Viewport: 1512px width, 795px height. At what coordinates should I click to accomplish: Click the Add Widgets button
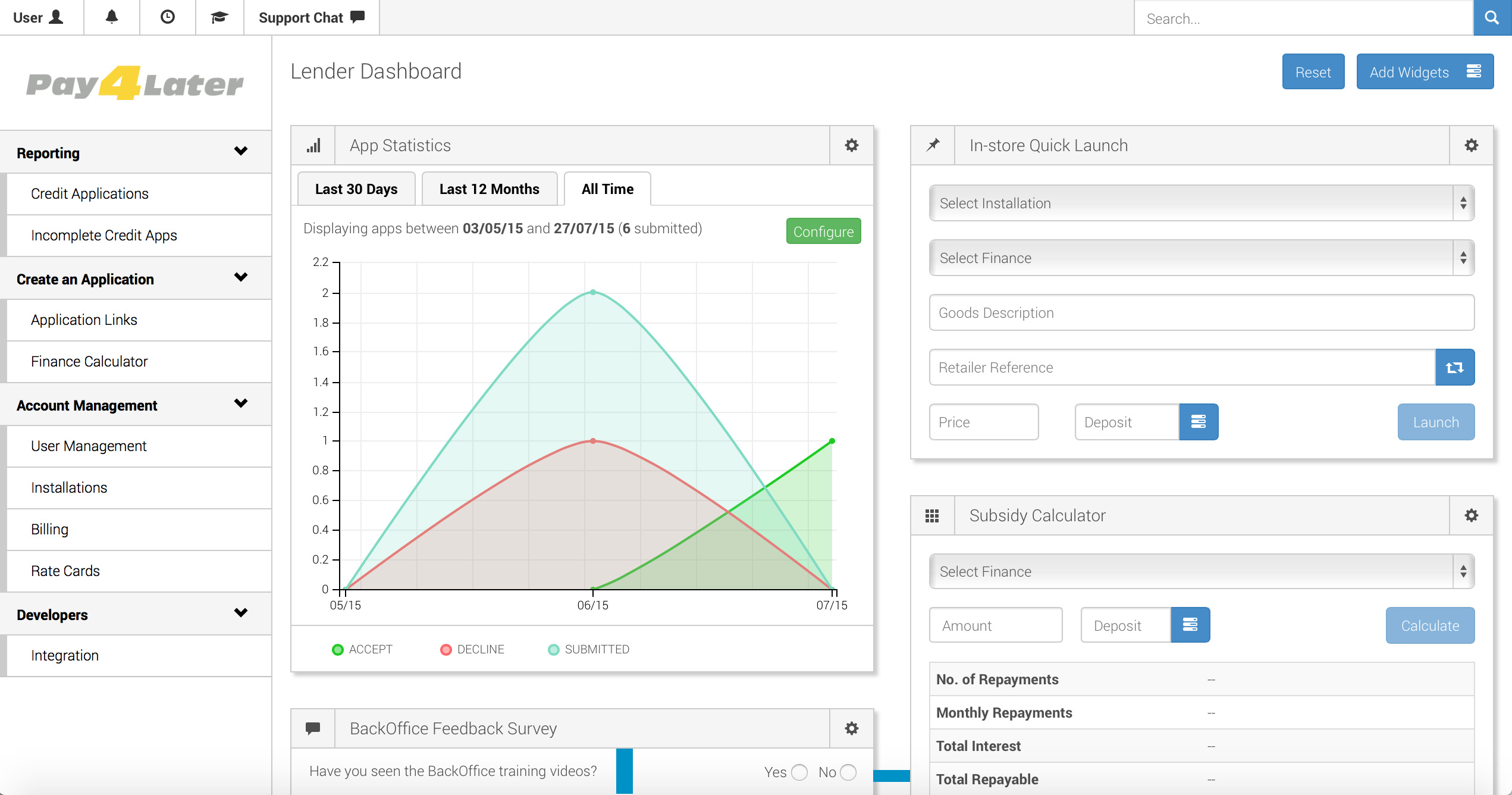pyautogui.click(x=1424, y=72)
